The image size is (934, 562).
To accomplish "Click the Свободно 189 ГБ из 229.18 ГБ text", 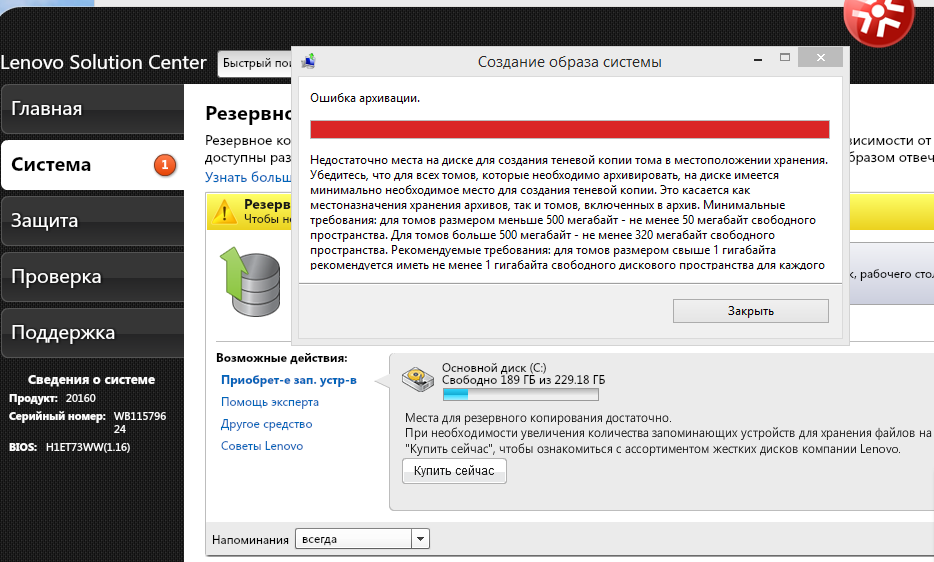I will coord(523,380).
